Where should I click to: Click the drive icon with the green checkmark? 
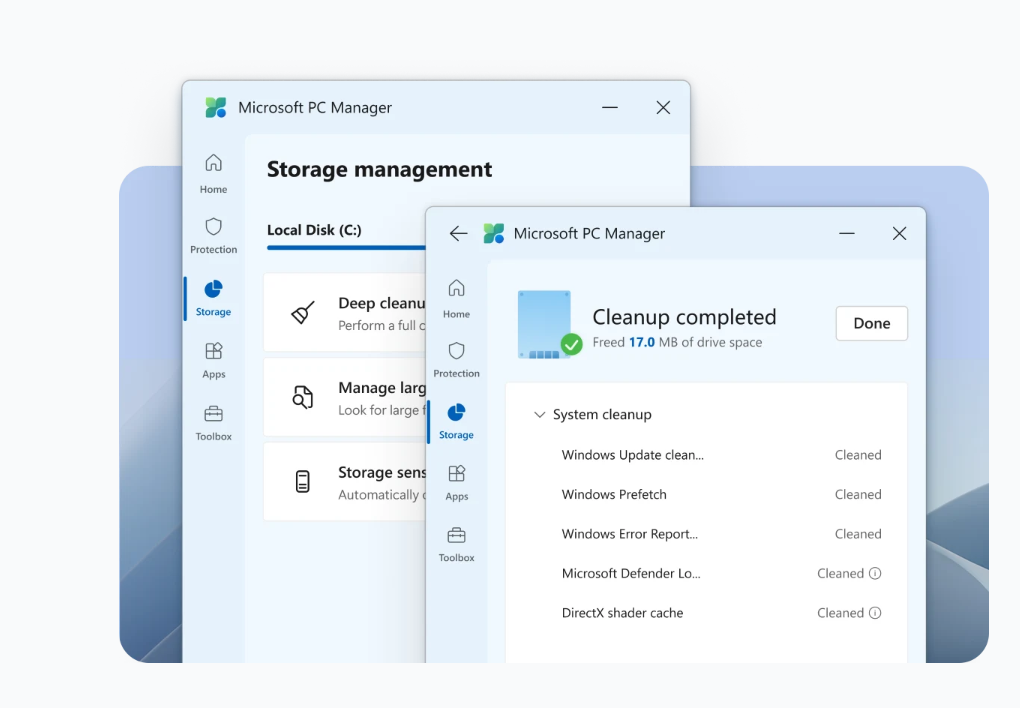pos(549,324)
